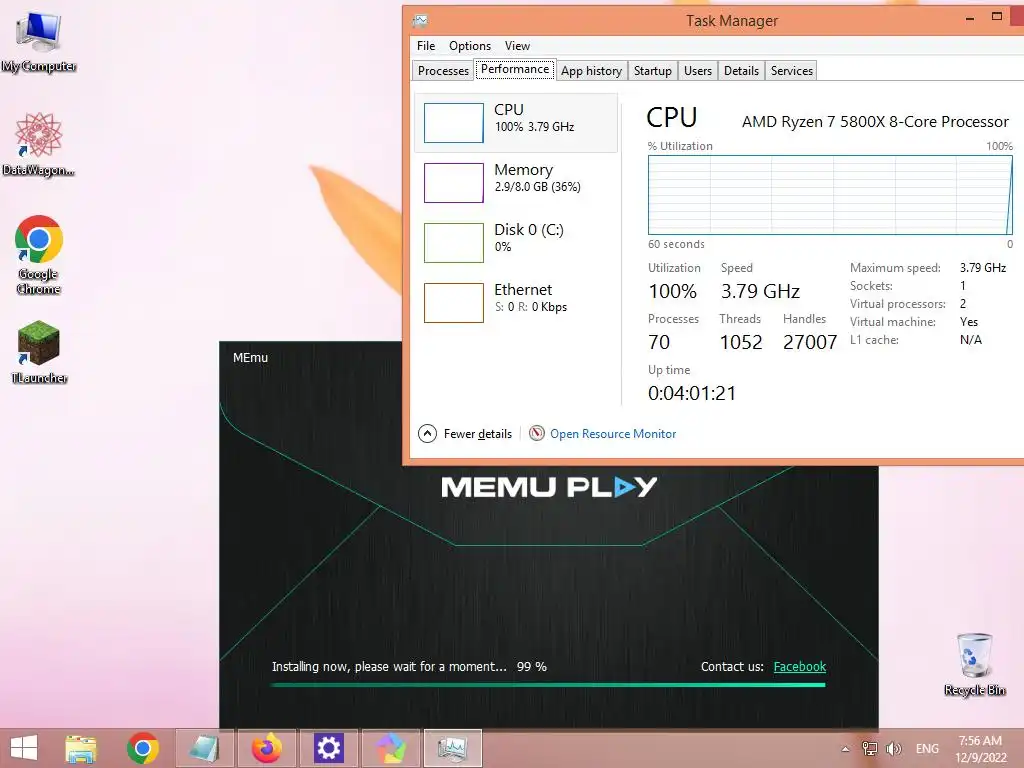This screenshot has width=1024, height=768.
Task: Switch to App history tab
Action: (x=591, y=71)
